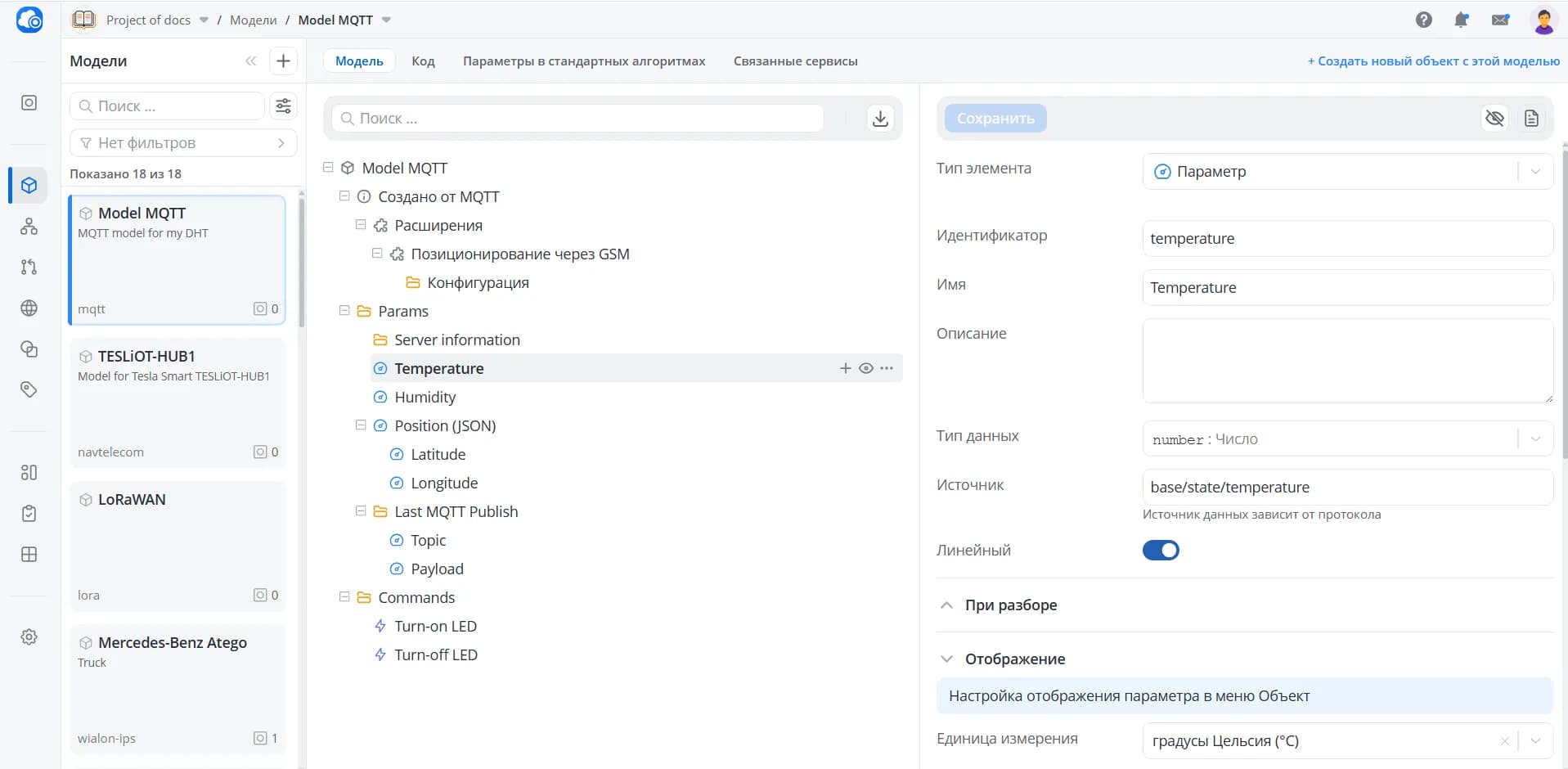Open the tags icon in sidebar

point(29,389)
